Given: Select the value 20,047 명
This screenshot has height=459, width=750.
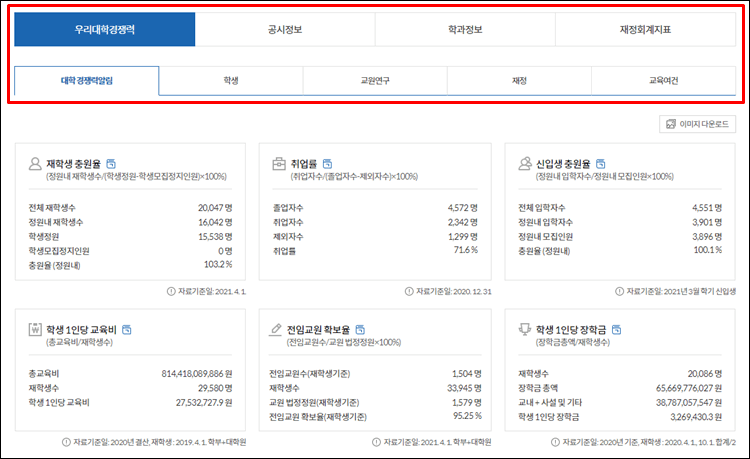Looking at the screenshot, I should [x=215, y=208].
